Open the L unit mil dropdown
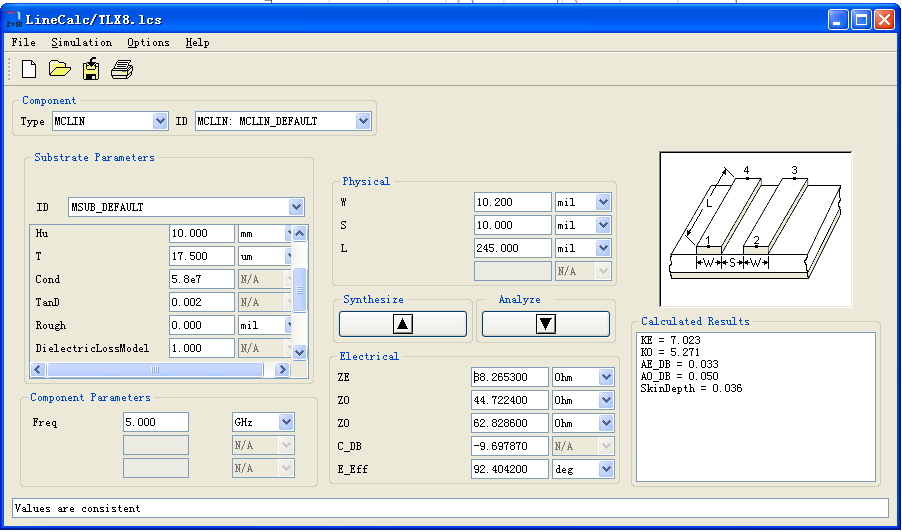The image size is (902, 532). coord(603,248)
